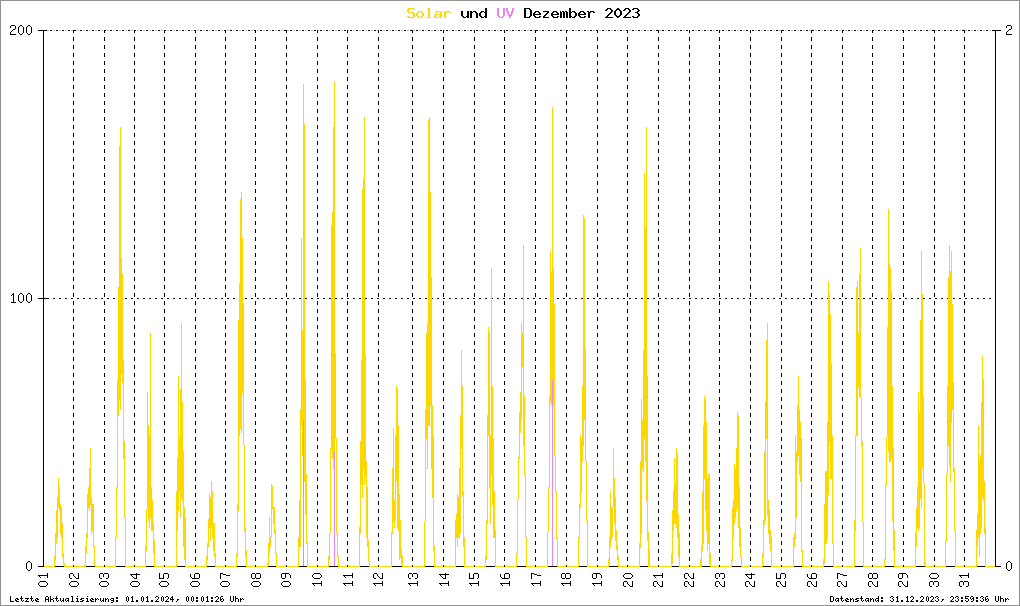Select day 17 on the x-axis
The height and width of the screenshot is (606, 1020).
[534, 581]
